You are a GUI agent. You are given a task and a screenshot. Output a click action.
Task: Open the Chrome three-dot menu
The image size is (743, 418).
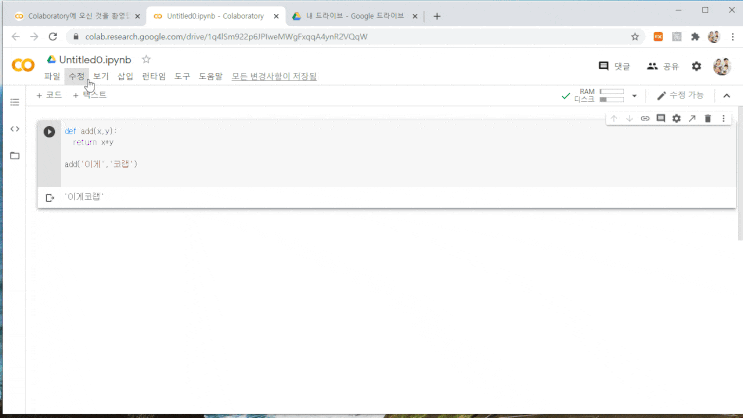click(x=733, y=36)
